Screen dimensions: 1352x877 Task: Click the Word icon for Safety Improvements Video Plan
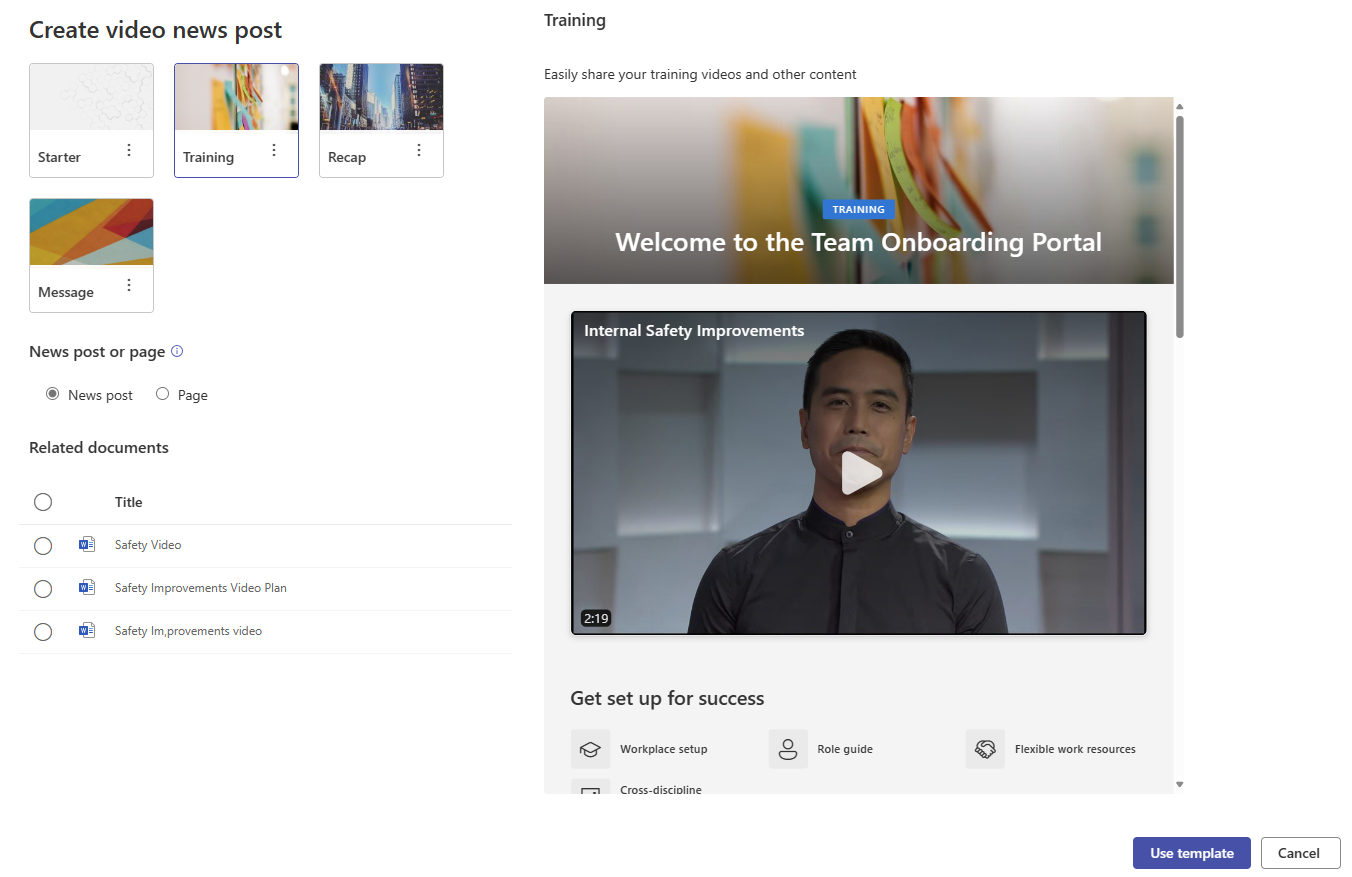pyautogui.click(x=87, y=588)
